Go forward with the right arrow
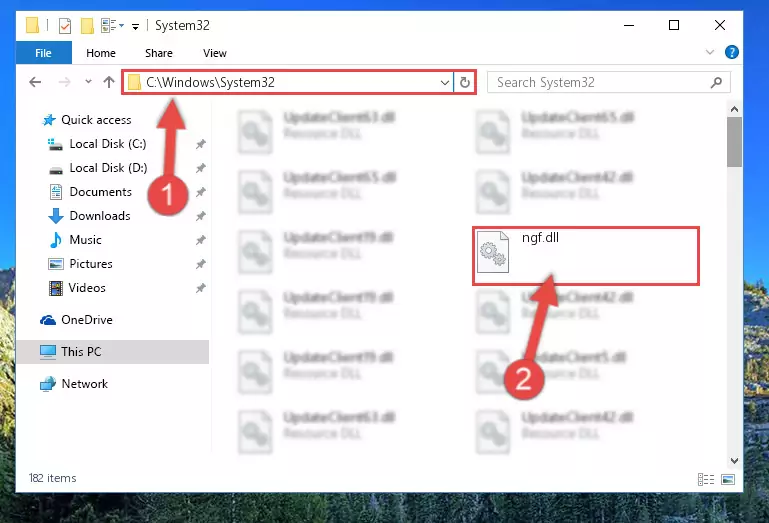Image resolution: width=769 pixels, height=523 pixels. 64,82
